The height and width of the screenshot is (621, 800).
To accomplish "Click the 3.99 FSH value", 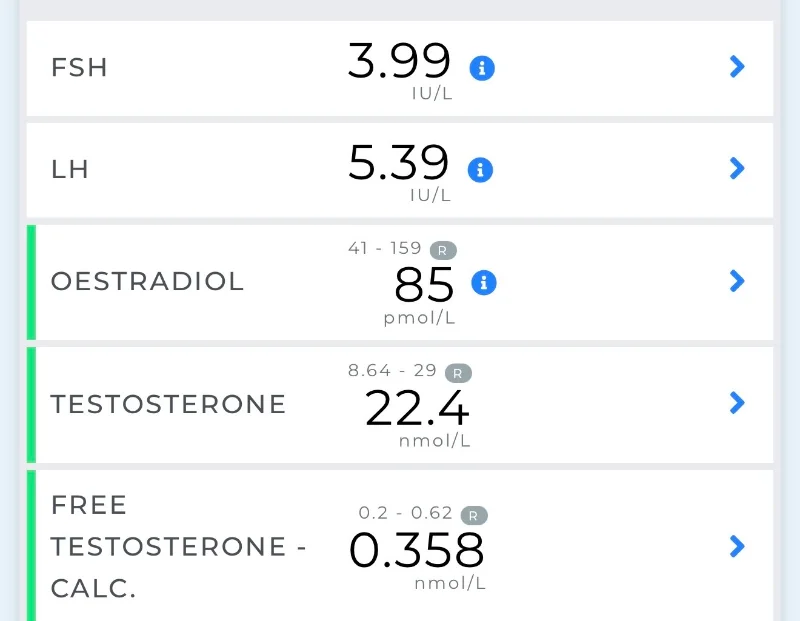I will point(399,61).
